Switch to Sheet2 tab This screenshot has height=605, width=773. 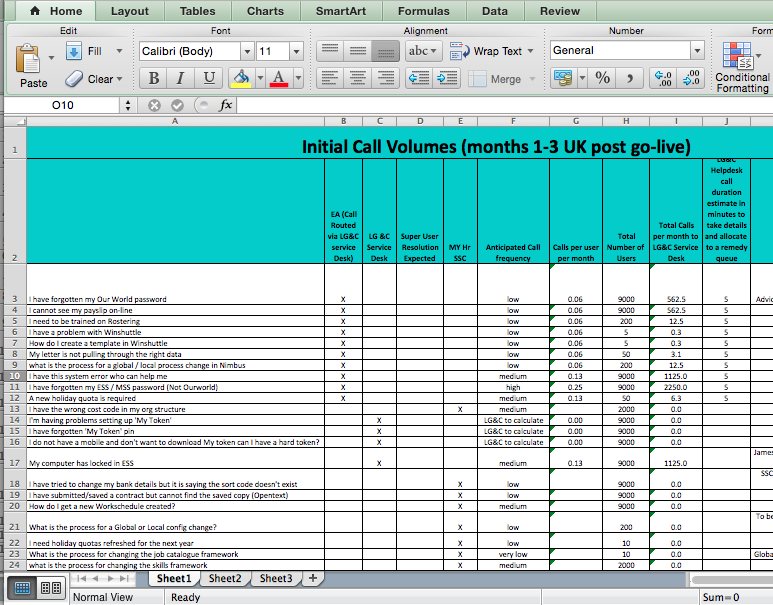point(225,578)
